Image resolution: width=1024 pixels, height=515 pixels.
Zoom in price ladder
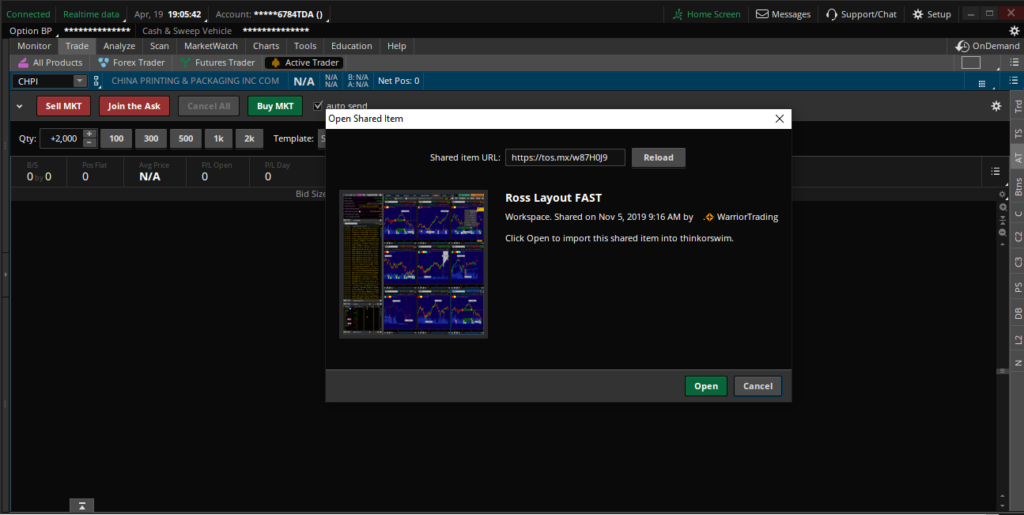tap(1002, 207)
